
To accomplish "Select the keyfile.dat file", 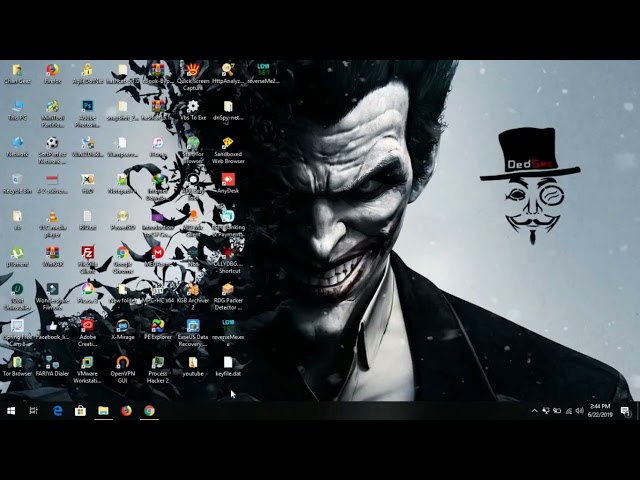I will (228, 366).
